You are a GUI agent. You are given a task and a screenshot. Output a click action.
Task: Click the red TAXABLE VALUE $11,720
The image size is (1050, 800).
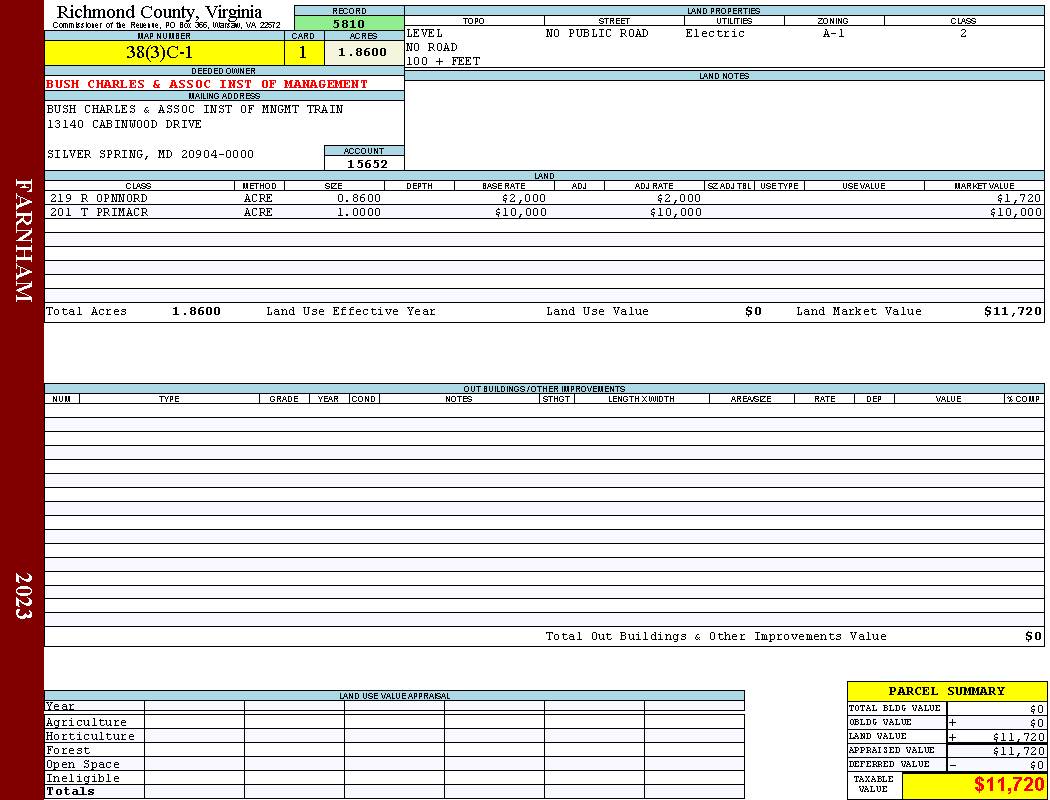(x=1008, y=784)
